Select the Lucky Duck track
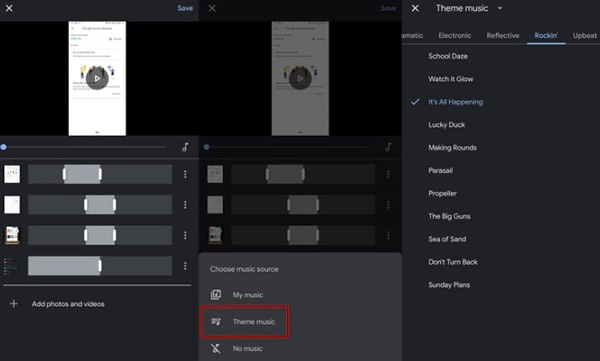 [447, 125]
